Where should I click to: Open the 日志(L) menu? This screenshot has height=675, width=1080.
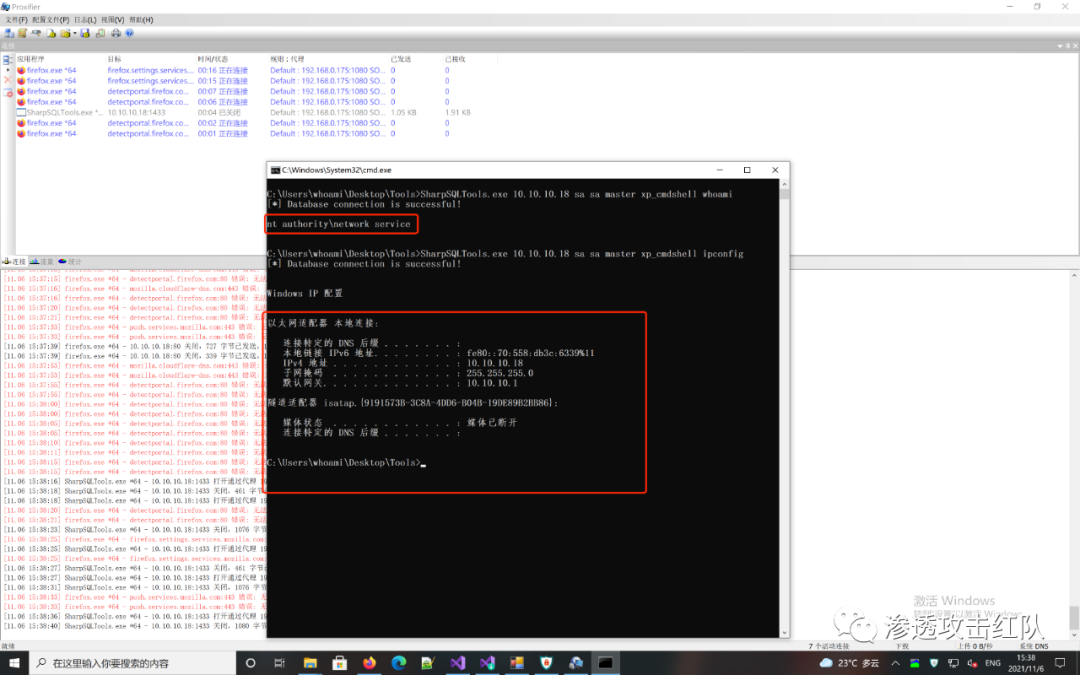(x=86, y=20)
